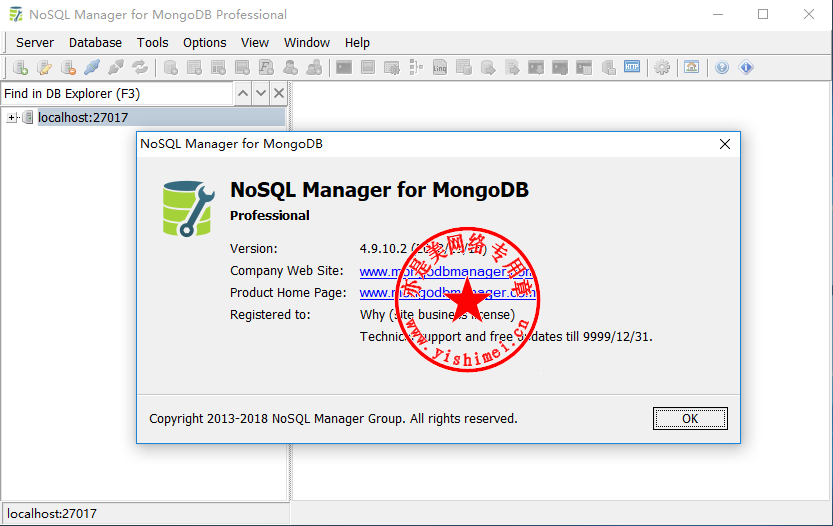Click the blue connect plug icon
The height and width of the screenshot is (526, 833).
pos(92,67)
